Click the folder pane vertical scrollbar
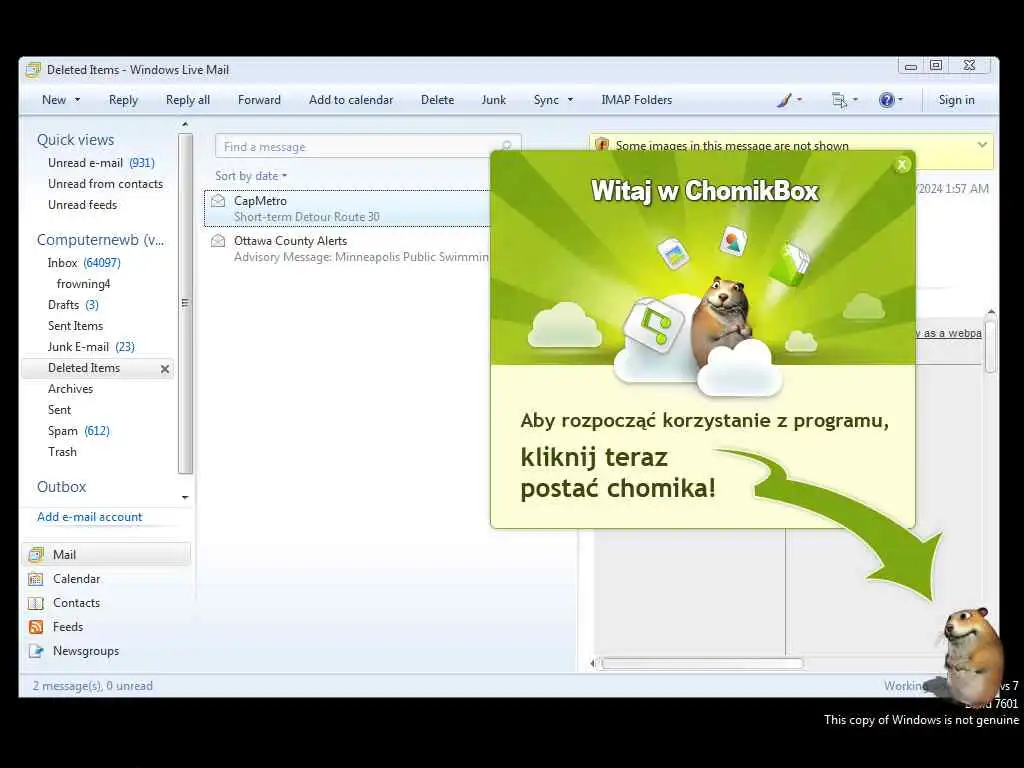 click(x=185, y=304)
